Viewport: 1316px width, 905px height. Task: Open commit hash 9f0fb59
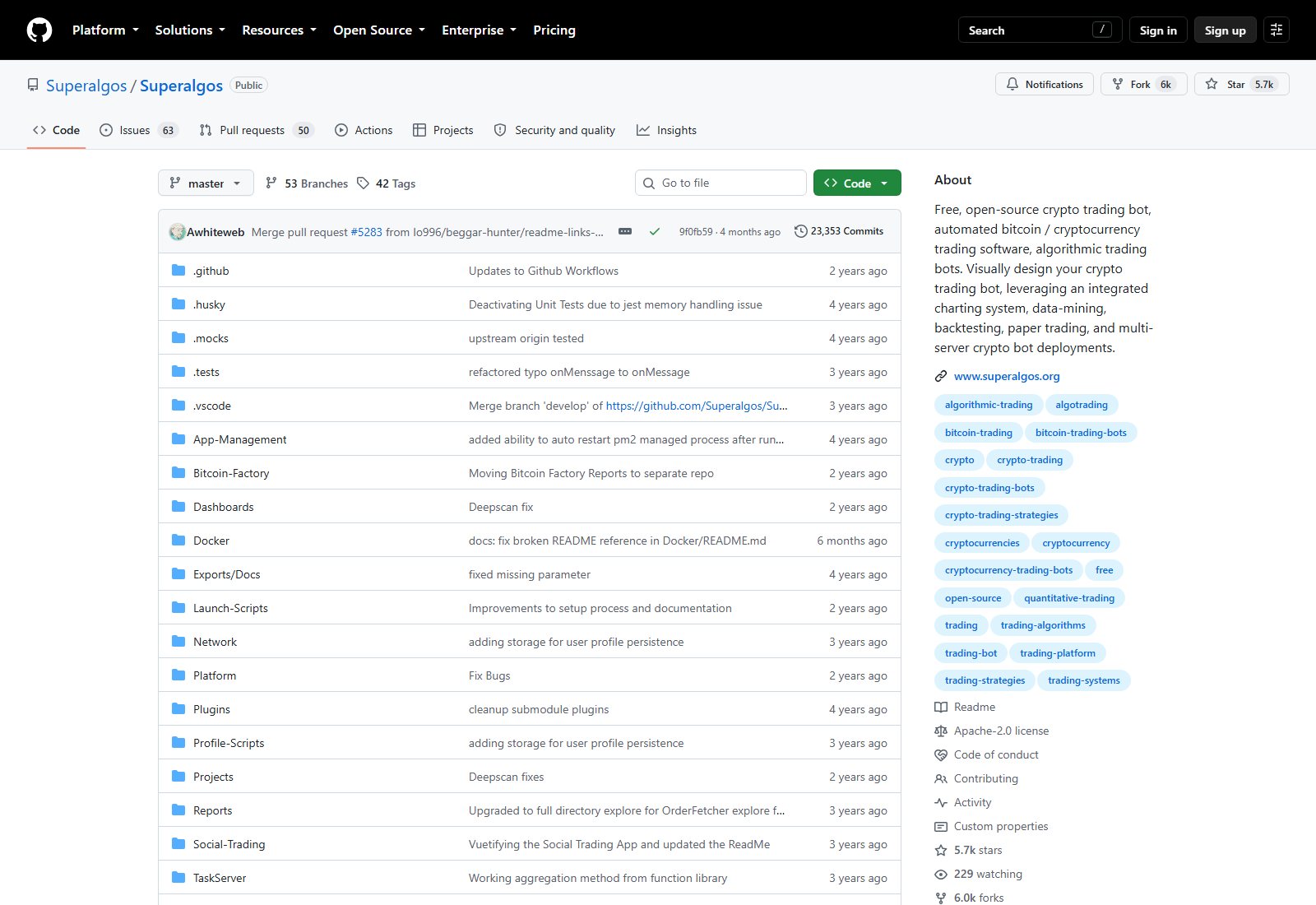(696, 232)
